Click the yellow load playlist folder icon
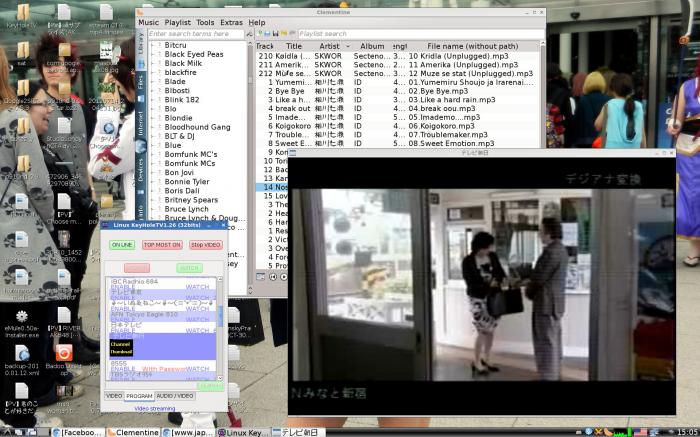 coord(284,34)
